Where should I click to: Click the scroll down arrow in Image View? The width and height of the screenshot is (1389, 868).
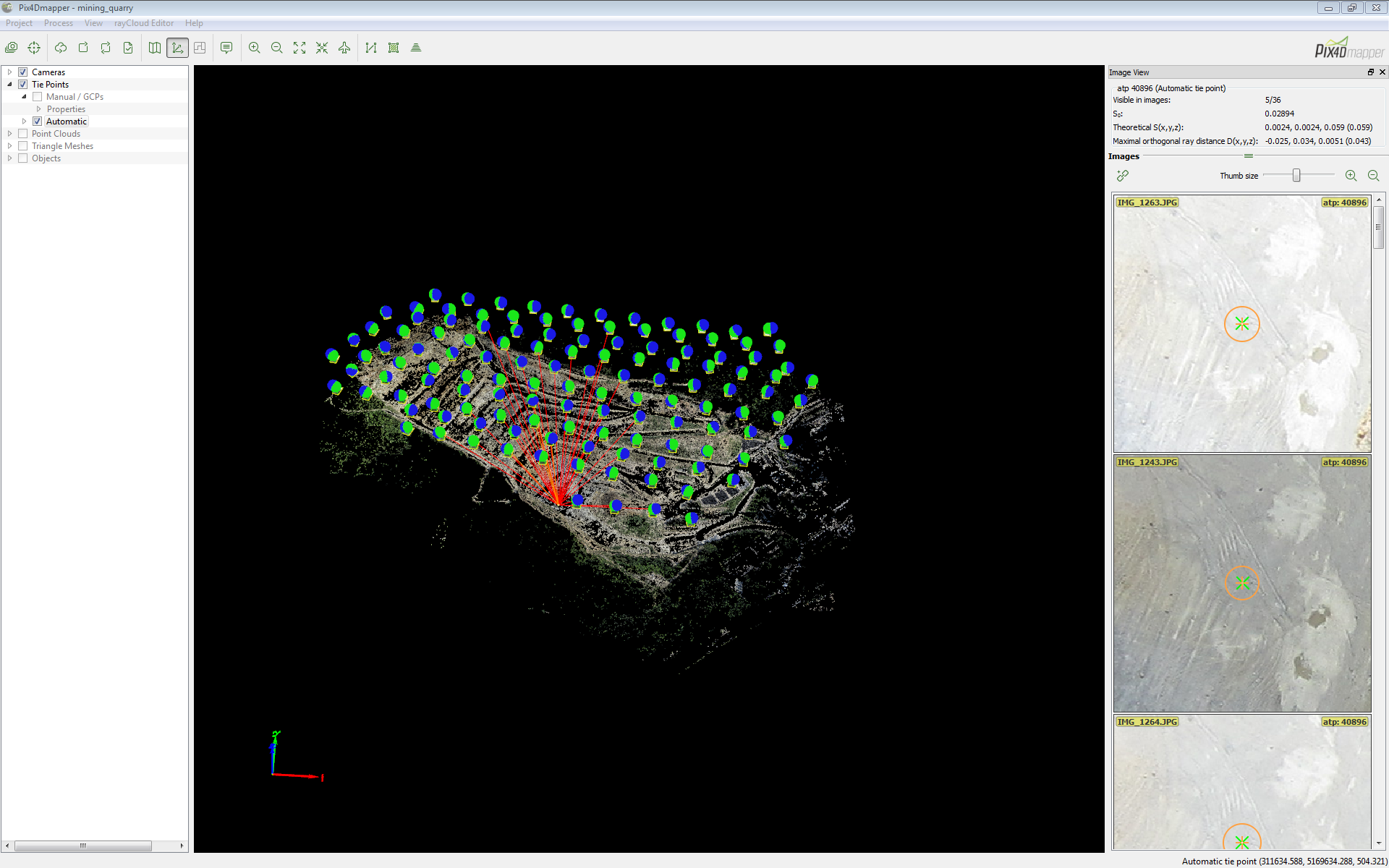pyautogui.click(x=1379, y=843)
